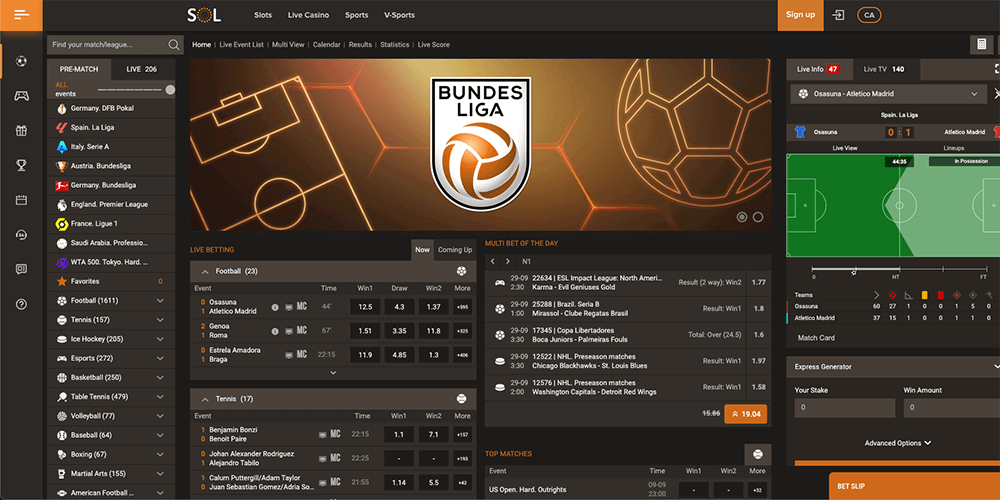
Task: Click the match timeline progress bar
Action: (x=899, y=269)
